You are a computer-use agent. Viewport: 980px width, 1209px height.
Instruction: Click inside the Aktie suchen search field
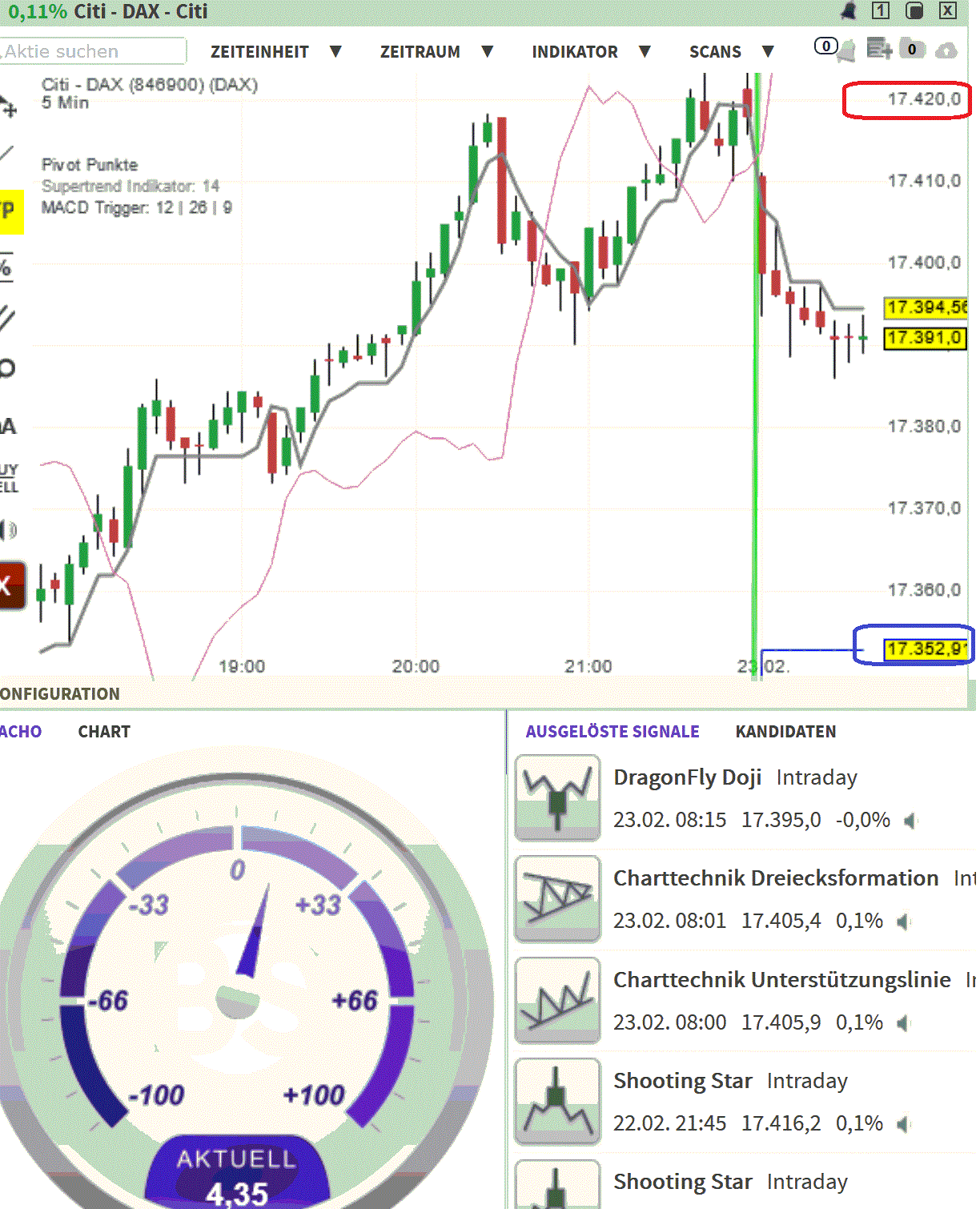(x=92, y=51)
